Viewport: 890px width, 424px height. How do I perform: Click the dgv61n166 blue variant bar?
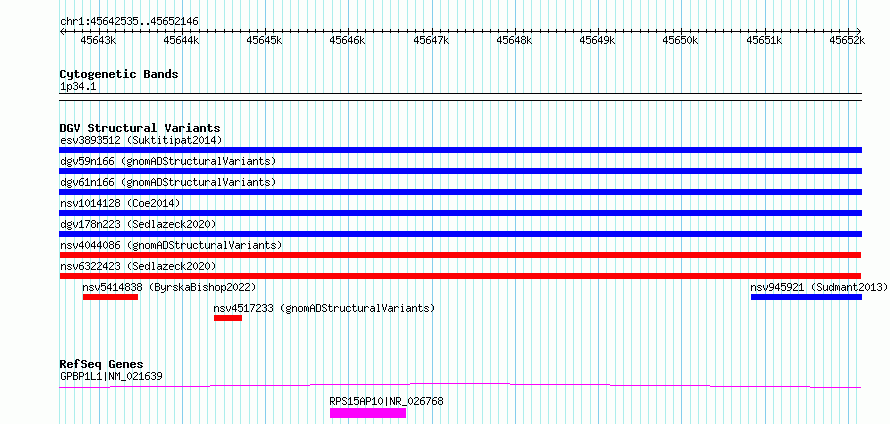pos(460,192)
